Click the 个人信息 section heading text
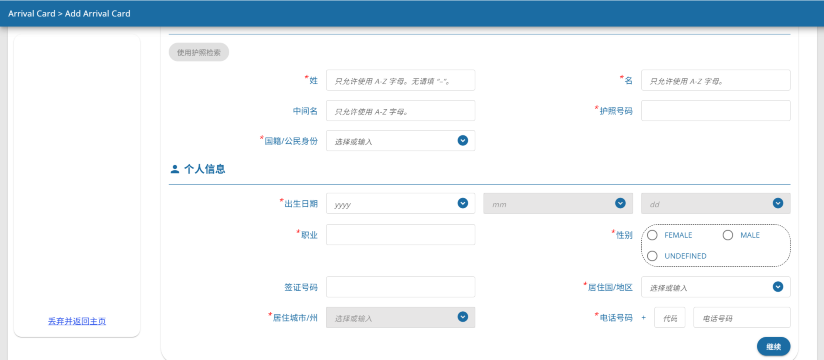 click(x=205, y=170)
